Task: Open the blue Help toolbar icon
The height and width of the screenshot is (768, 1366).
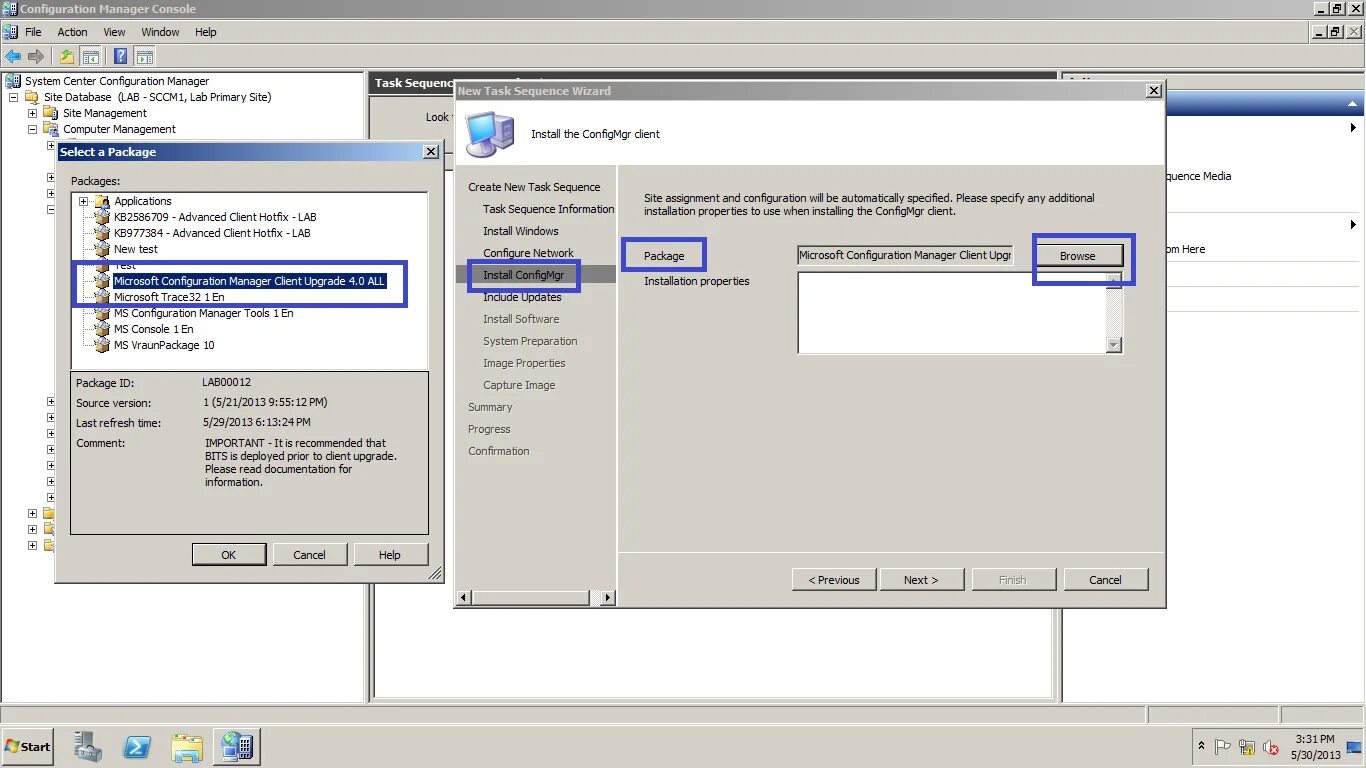Action: (x=121, y=57)
